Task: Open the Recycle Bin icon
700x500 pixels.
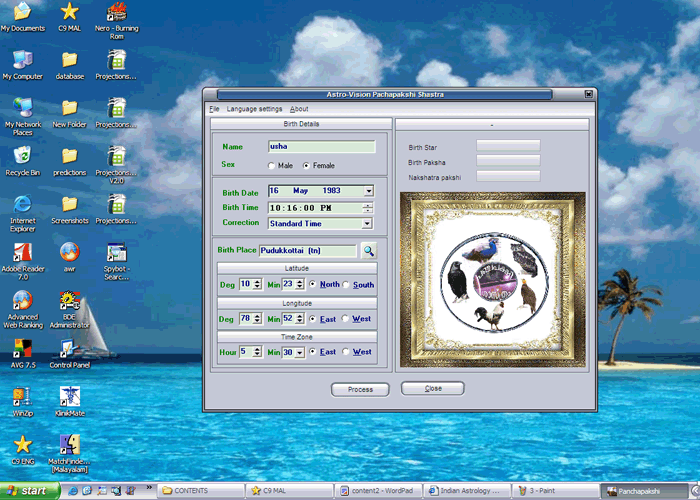Action: [x=23, y=162]
